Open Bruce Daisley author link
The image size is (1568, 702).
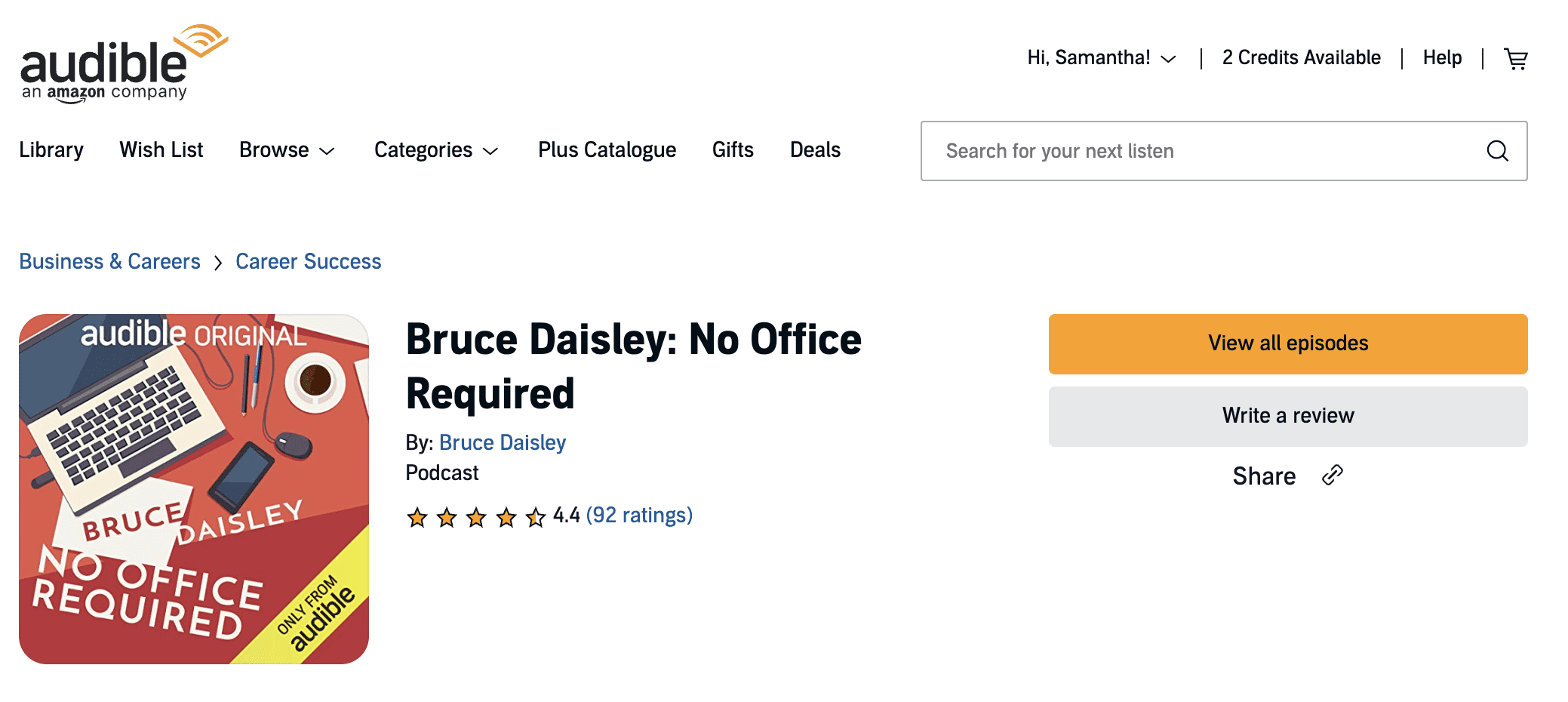[503, 442]
